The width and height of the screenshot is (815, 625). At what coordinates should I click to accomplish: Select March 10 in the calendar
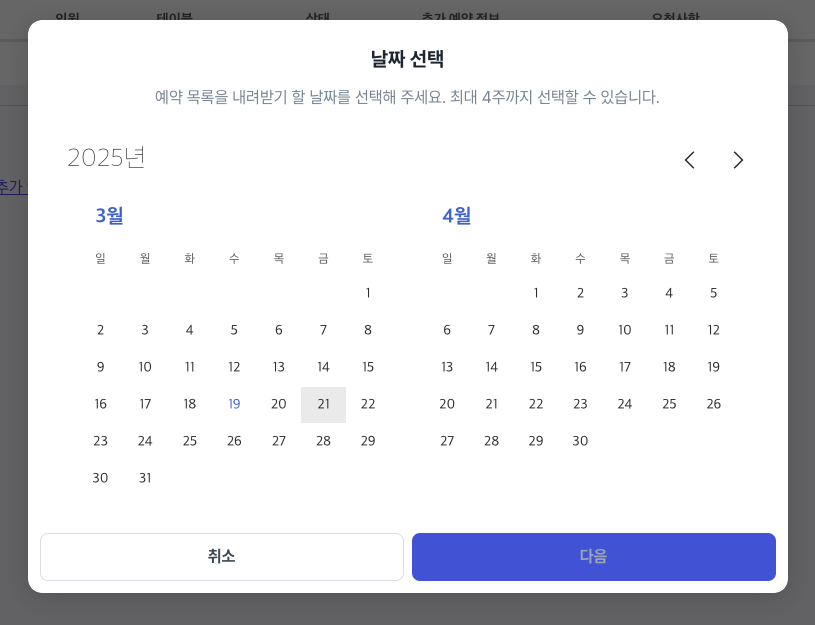point(145,367)
